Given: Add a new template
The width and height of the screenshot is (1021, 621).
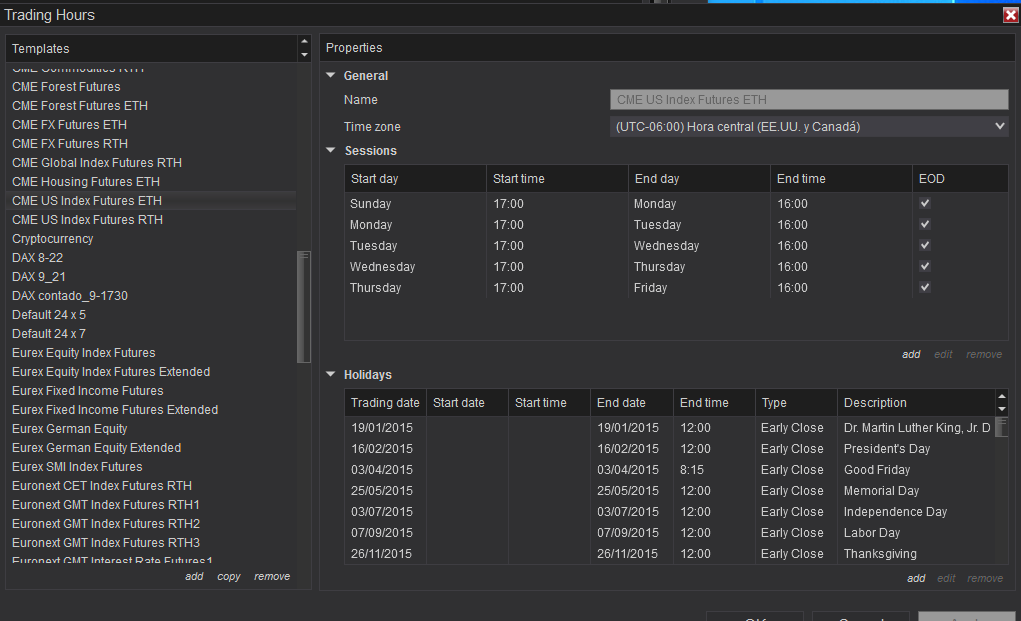Looking at the screenshot, I should click(194, 577).
